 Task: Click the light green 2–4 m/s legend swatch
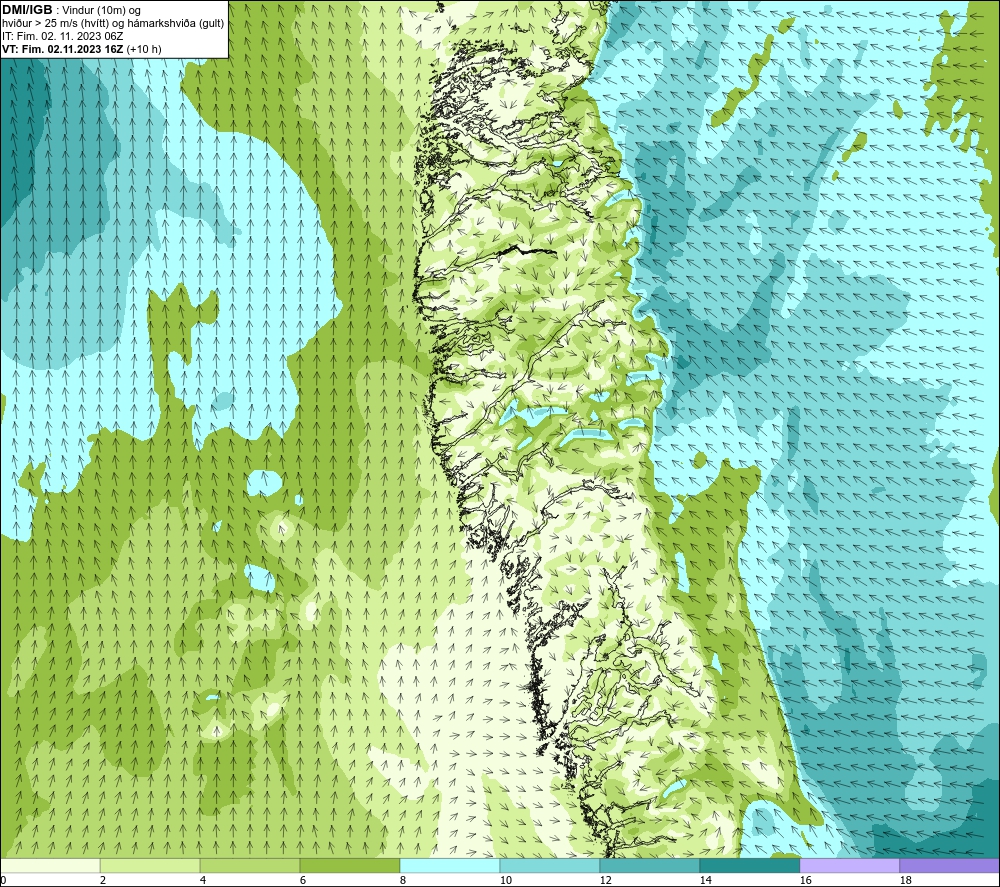(x=150, y=865)
